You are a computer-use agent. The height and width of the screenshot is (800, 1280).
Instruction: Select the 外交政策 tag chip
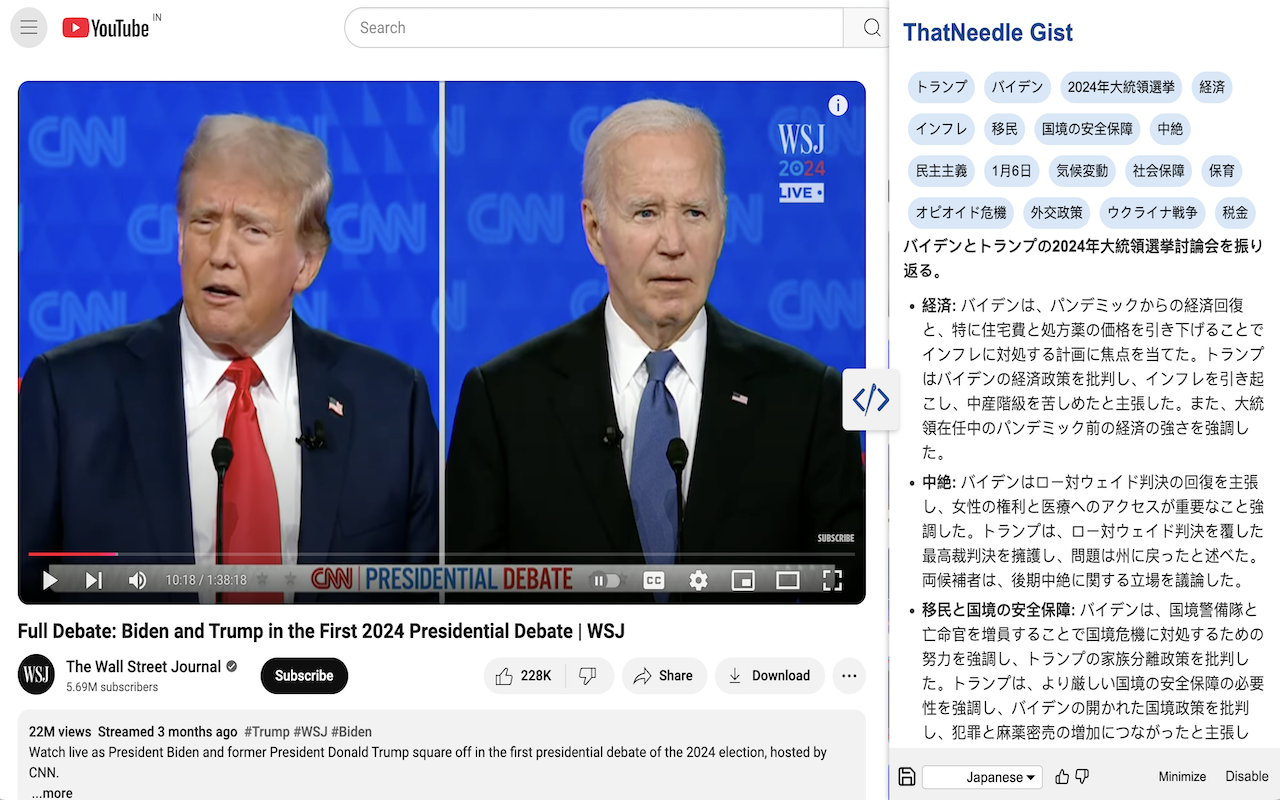1057,213
